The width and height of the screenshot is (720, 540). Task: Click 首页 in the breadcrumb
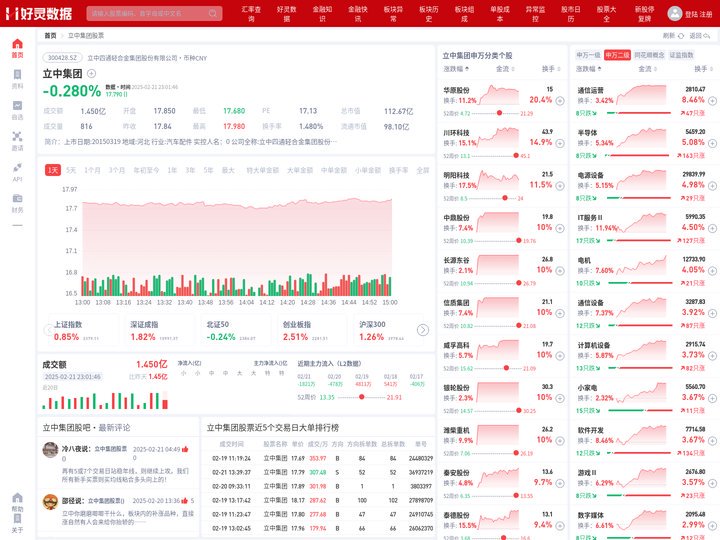pyautogui.click(x=50, y=36)
